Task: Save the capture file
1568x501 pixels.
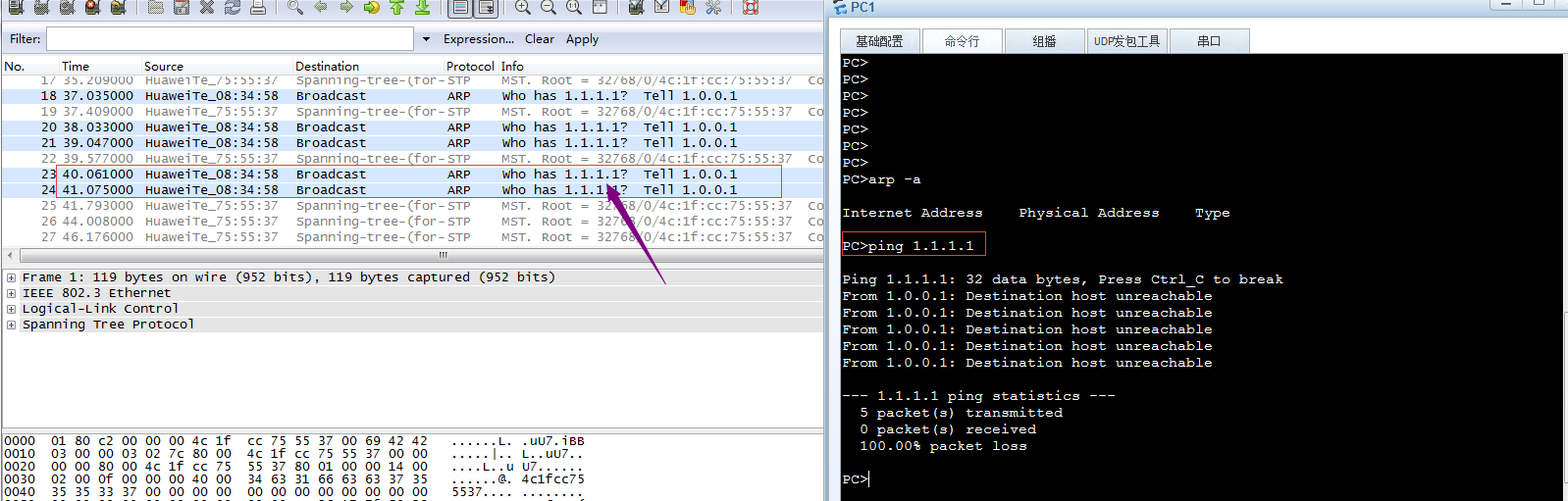Action: point(182,8)
